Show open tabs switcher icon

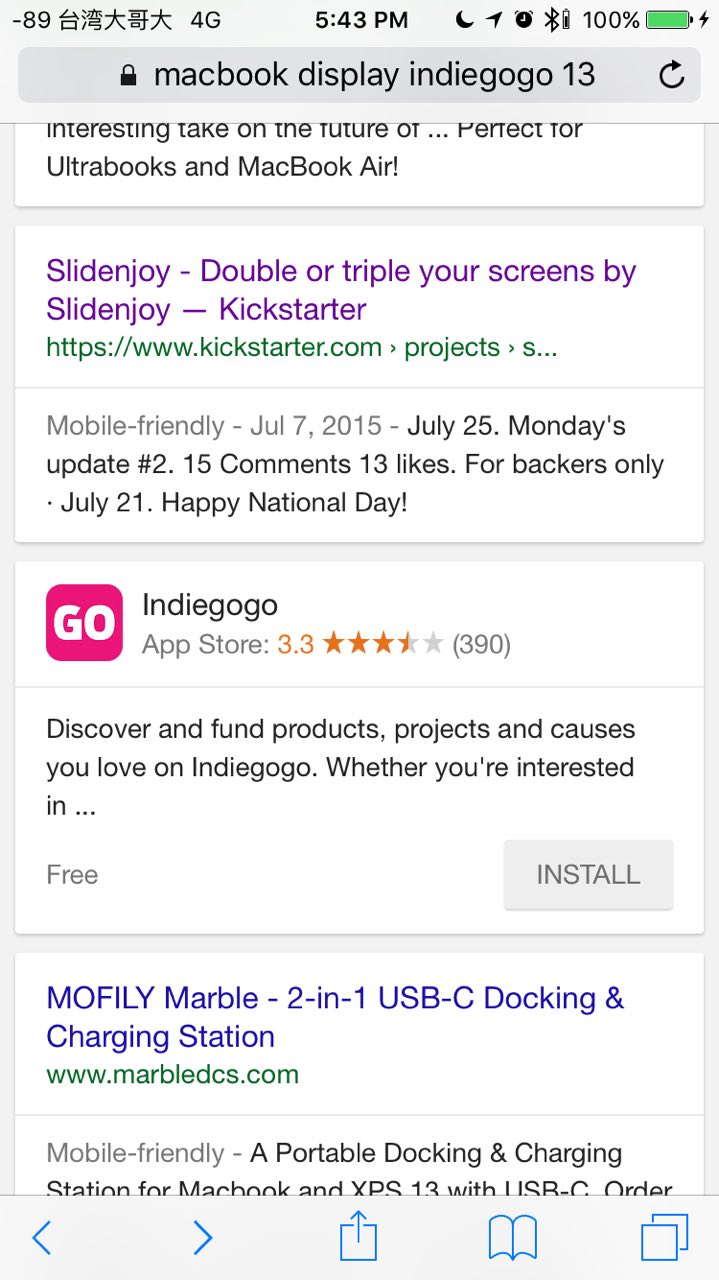[664, 1238]
